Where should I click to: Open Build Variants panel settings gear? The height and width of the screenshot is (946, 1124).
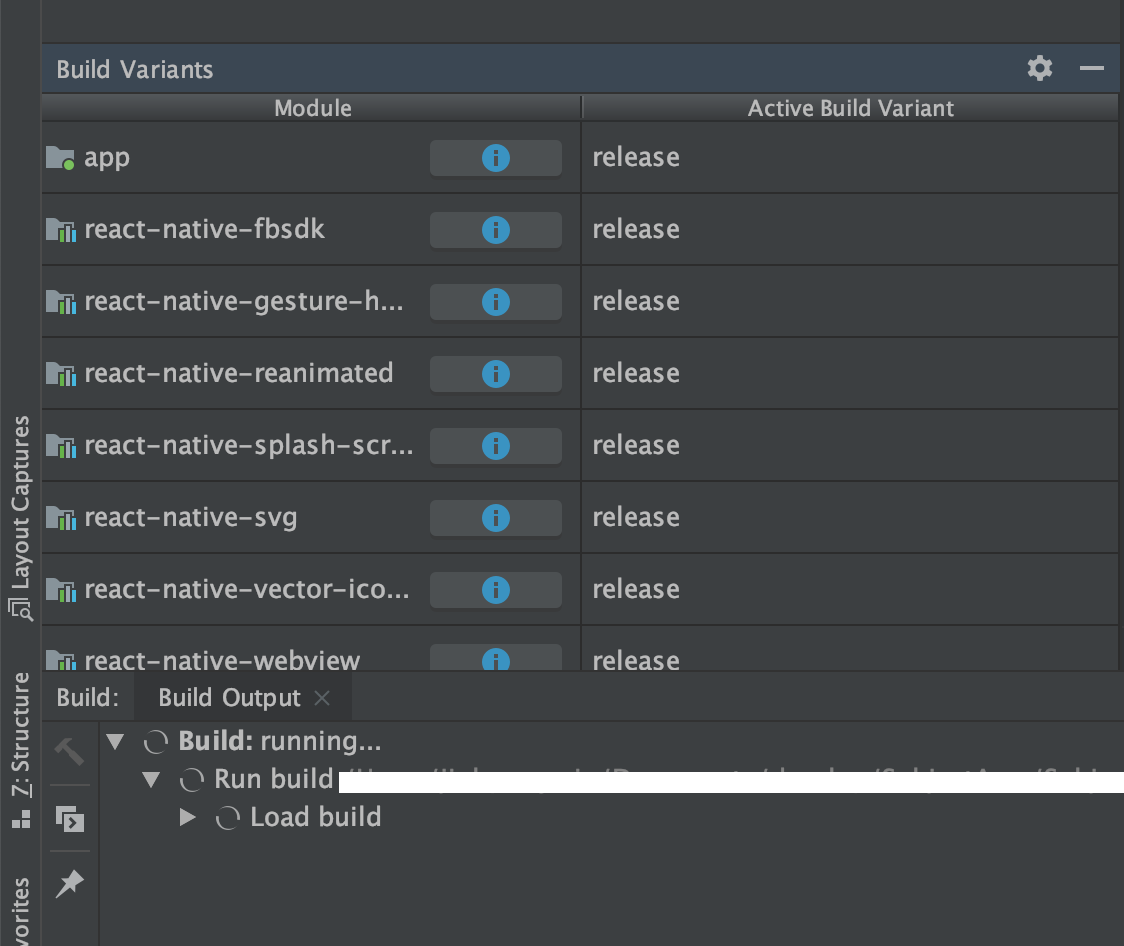coord(1039,69)
